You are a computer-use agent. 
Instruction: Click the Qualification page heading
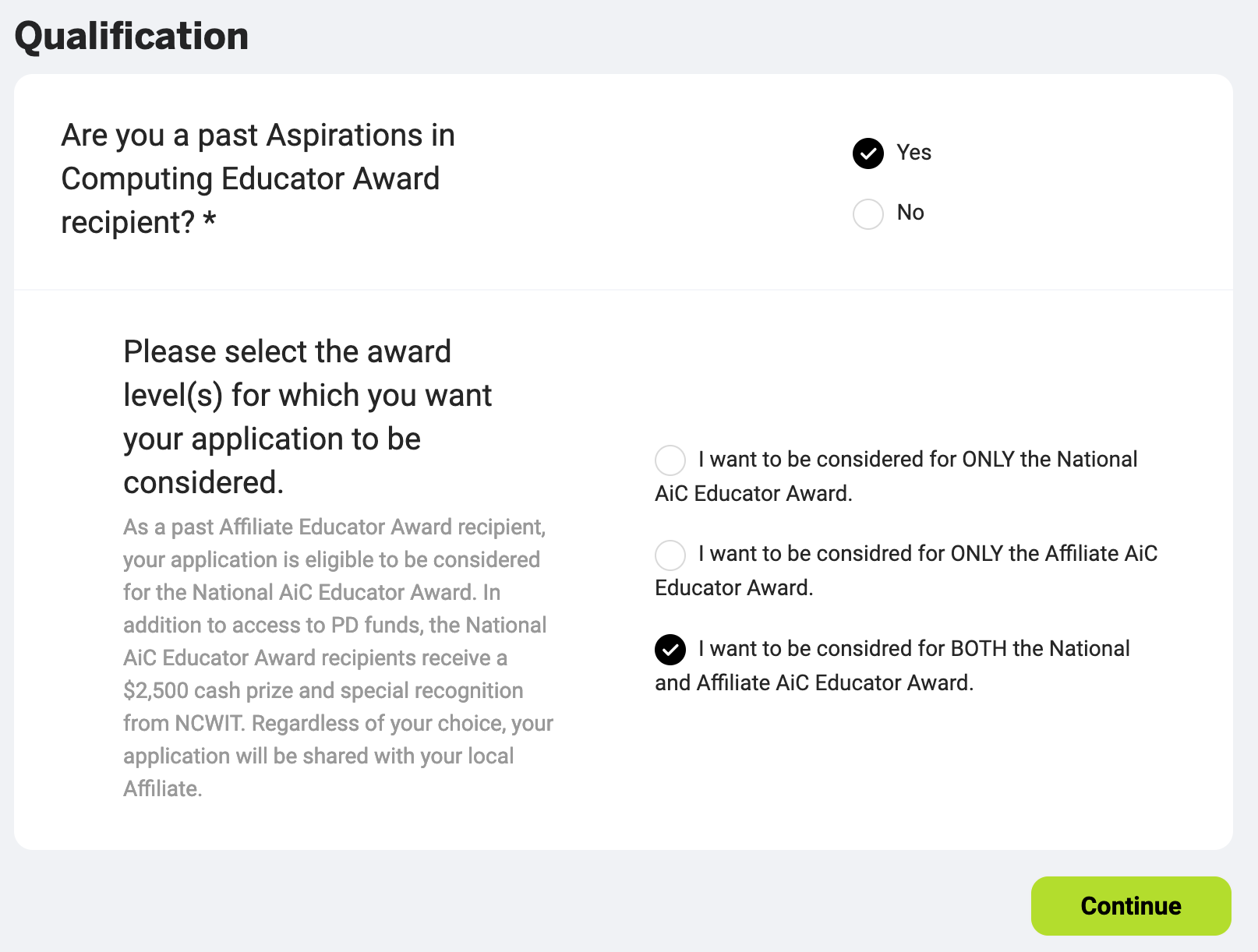[132, 36]
